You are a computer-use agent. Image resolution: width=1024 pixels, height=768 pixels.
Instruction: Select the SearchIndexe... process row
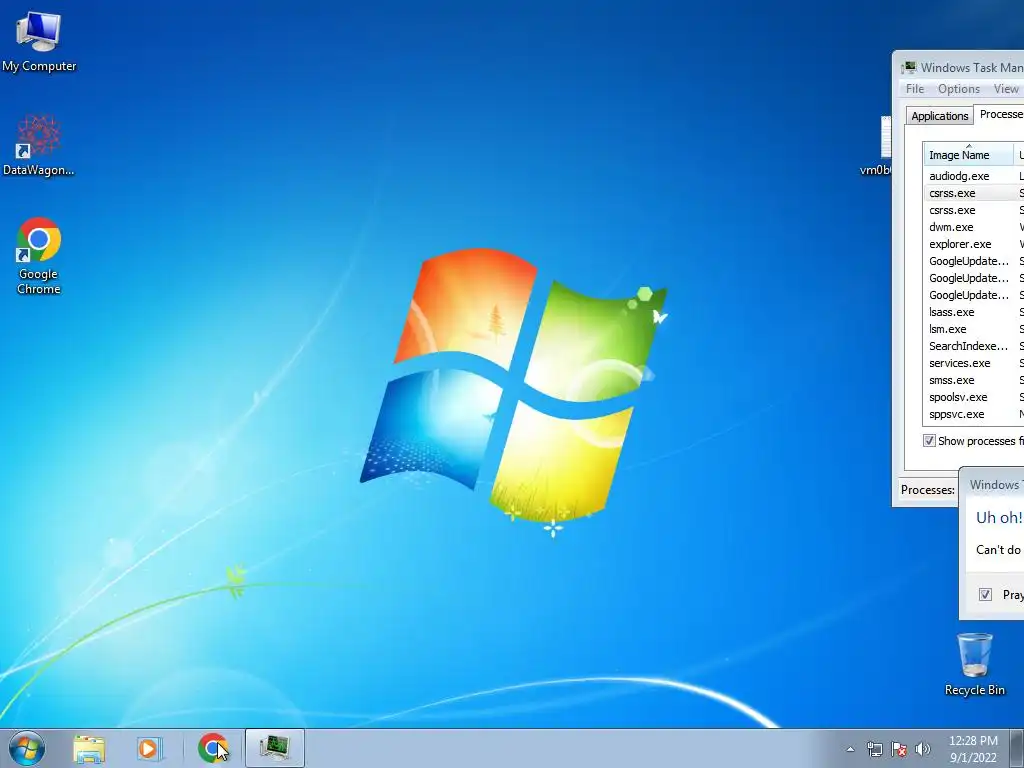(x=974, y=346)
